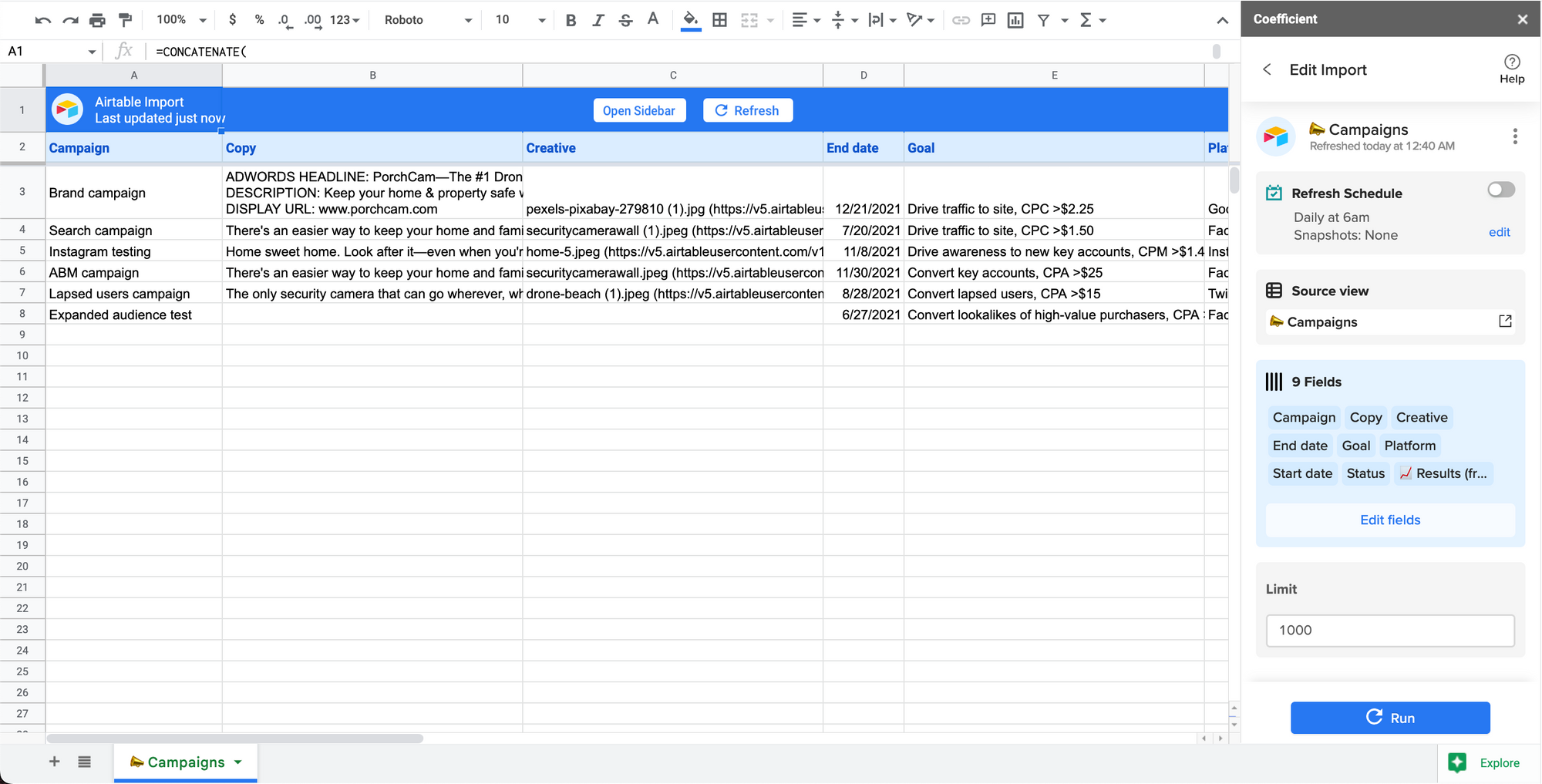The width and height of the screenshot is (1542, 784).
Task: Add a new sheet
Action: [x=54, y=762]
